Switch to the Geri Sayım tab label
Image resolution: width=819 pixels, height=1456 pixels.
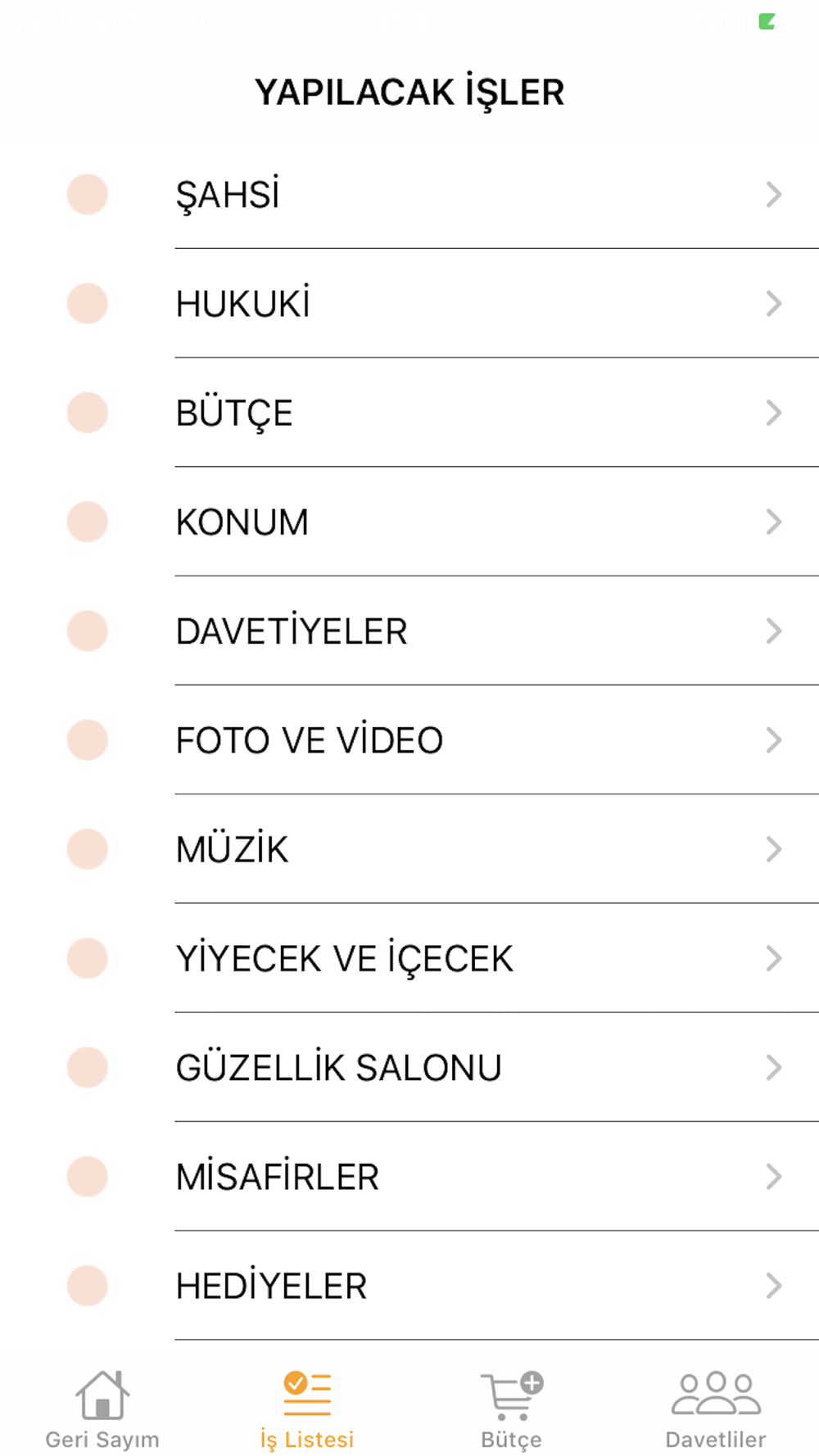(102, 1440)
